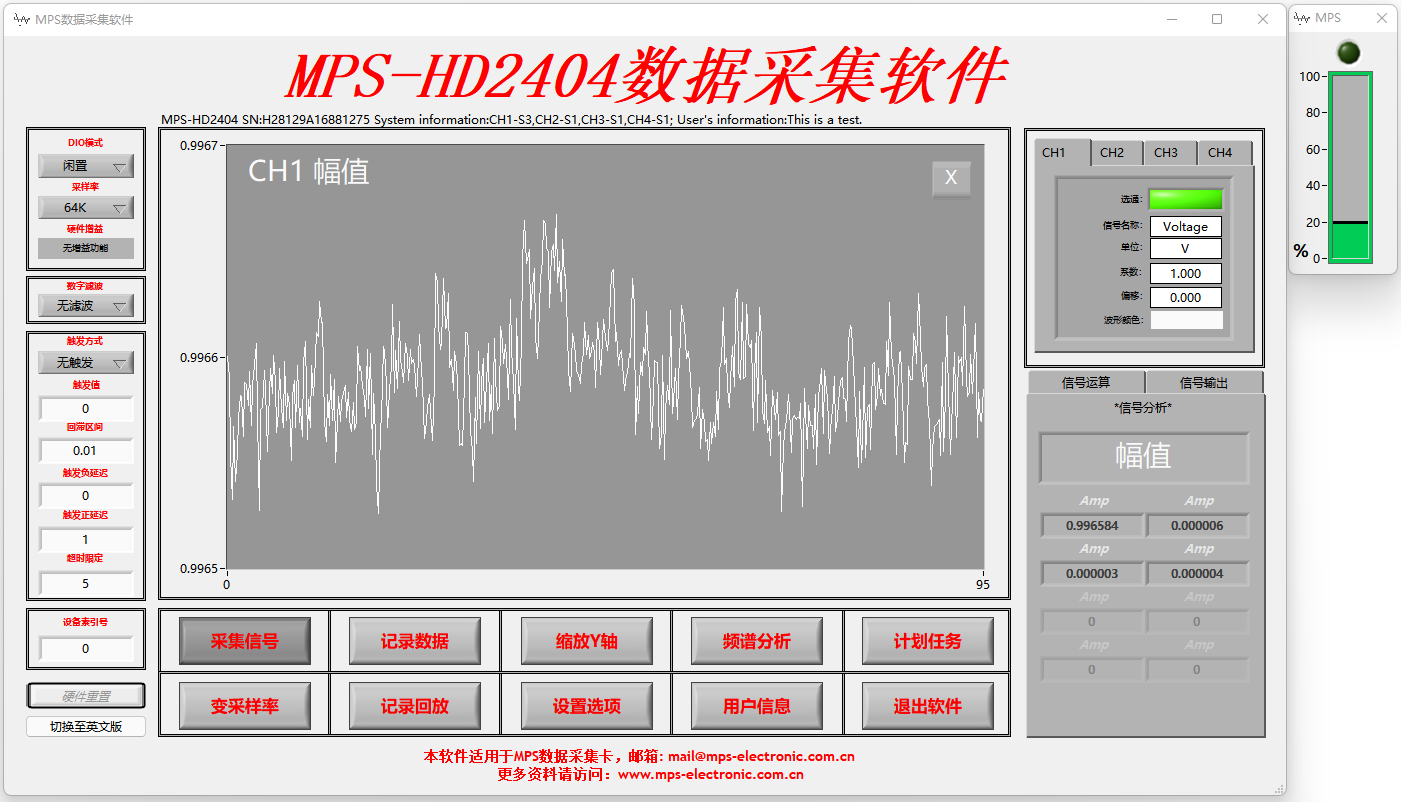Start 频谱分析 spectrum analysis
1401x802 pixels.
pyautogui.click(x=757, y=640)
